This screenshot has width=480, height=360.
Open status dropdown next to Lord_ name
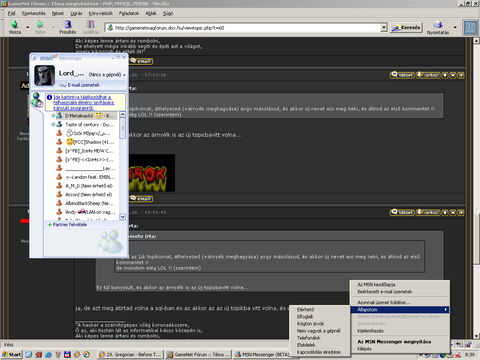[x=124, y=75]
